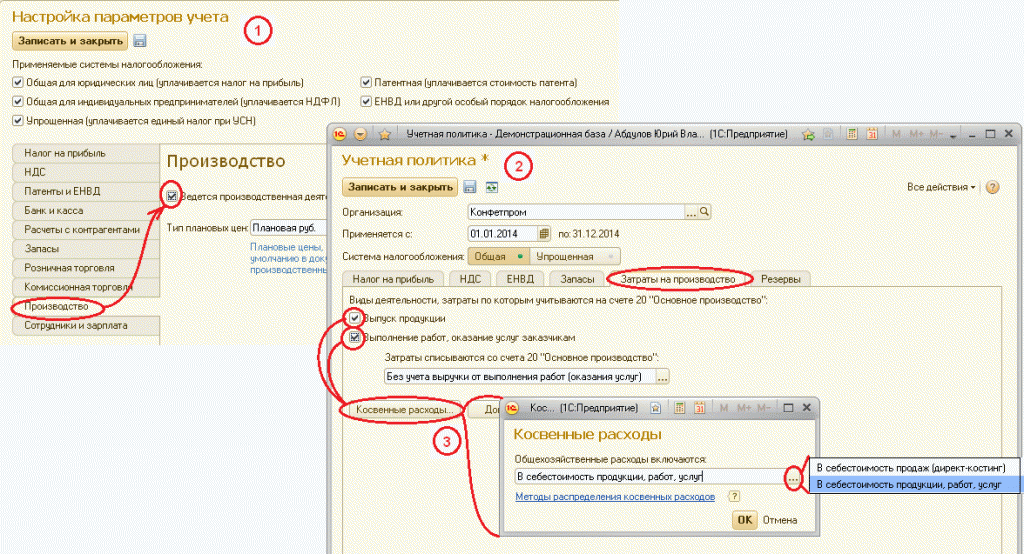Image resolution: width=1024 pixels, height=554 pixels.
Task: Open Патенты и ЕНВД sidebar section
Action: [x=86, y=191]
